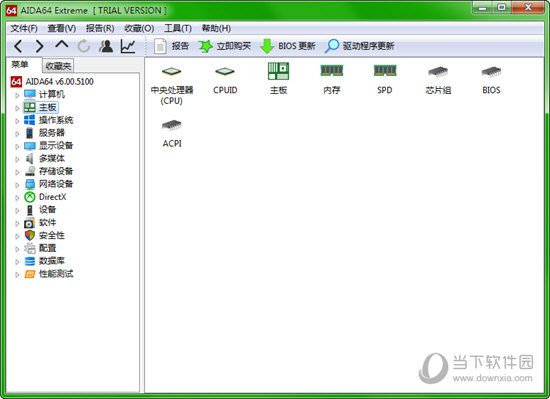Expand the 操作系统 tree node
550x399 pixels.
pyautogui.click(x=17, y=121)
